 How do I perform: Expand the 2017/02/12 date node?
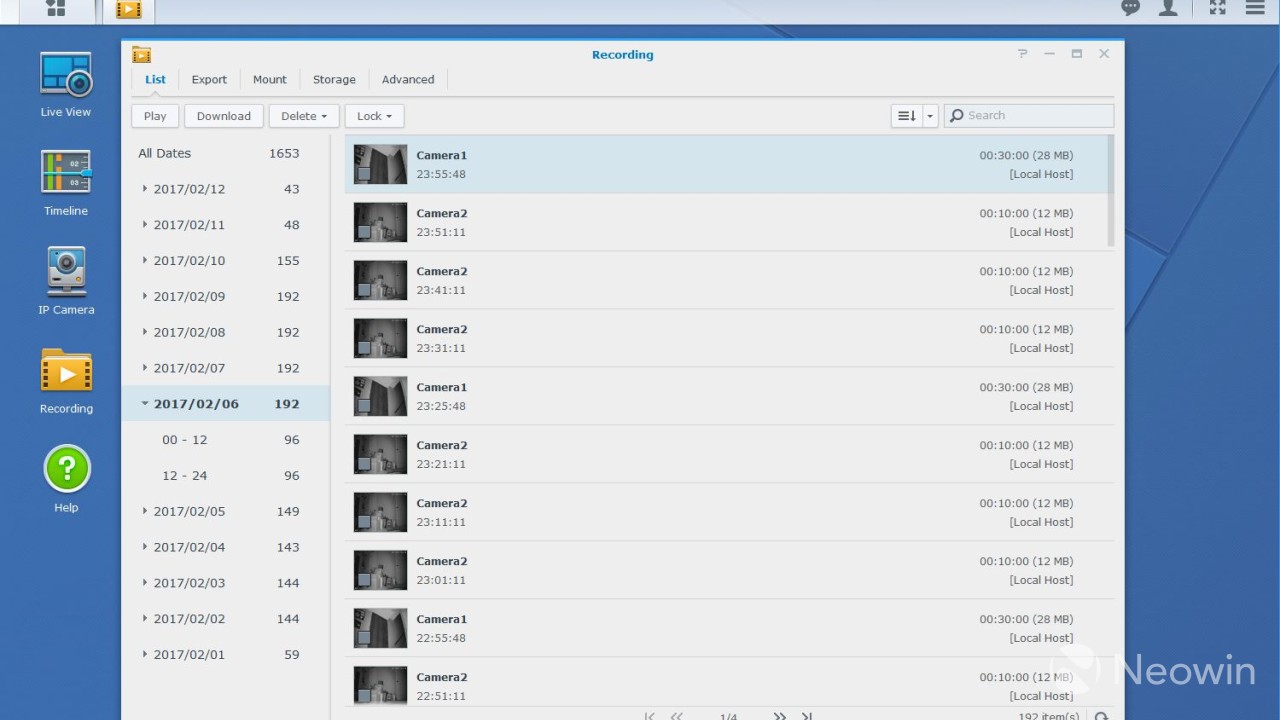click(145, 189)
